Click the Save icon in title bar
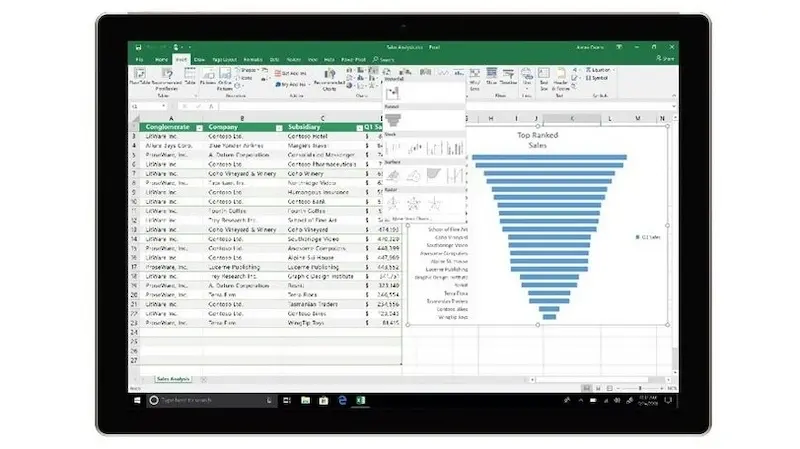The width and height of the screenshot is (800, 449). pos(138,47)
